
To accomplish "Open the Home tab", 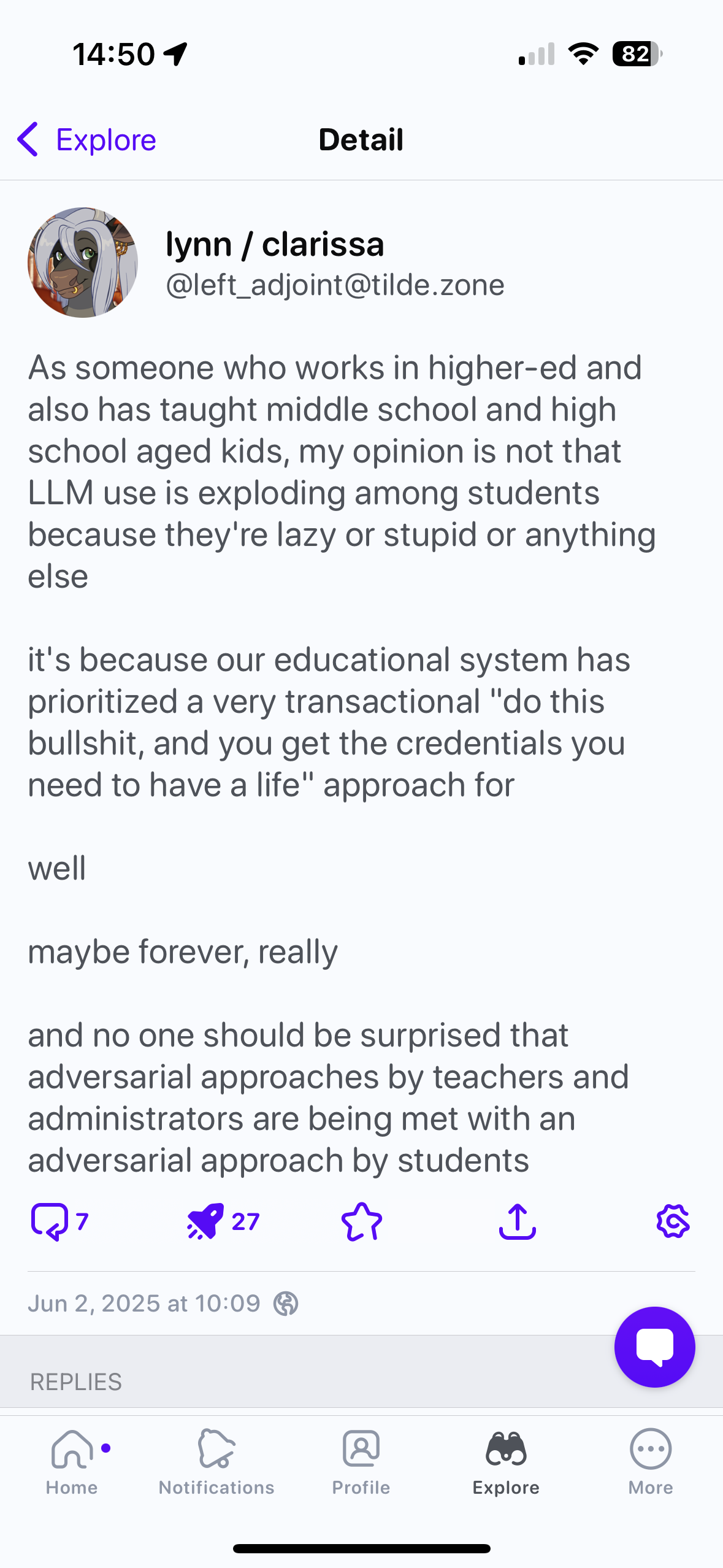I will click(72, 1462).
